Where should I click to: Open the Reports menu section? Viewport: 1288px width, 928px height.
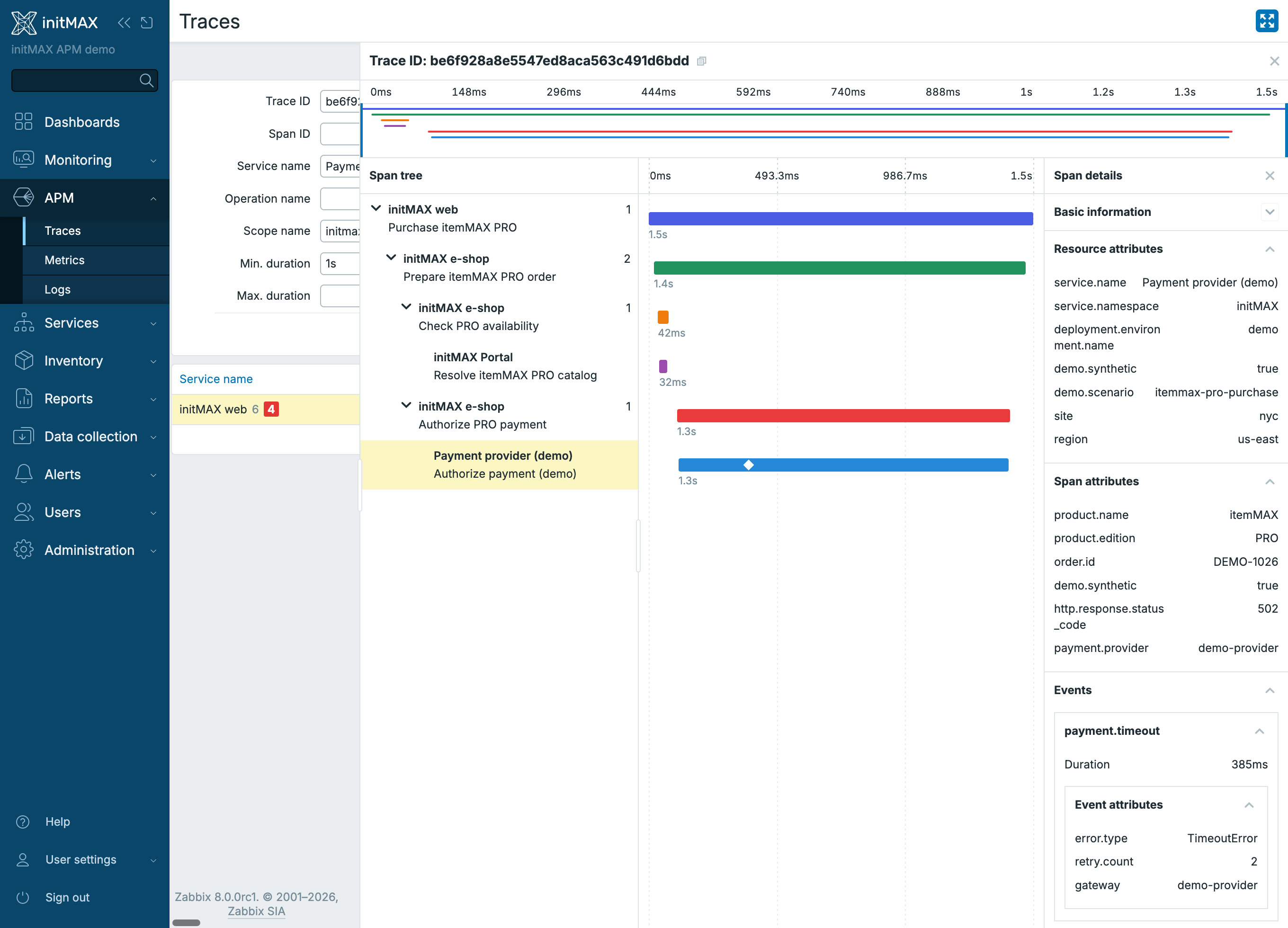pyautogui.click(x=85, y=399)
